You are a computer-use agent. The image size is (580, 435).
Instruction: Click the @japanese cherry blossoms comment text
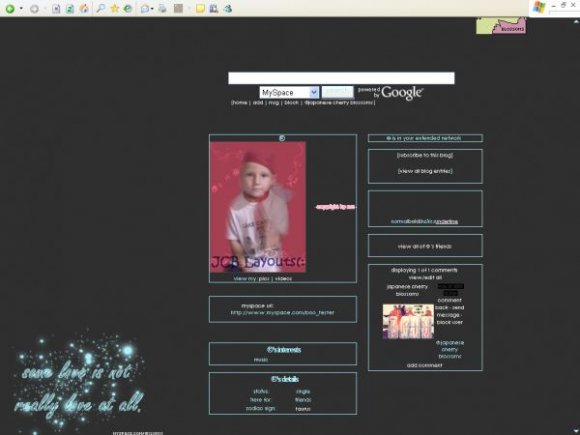450,350
